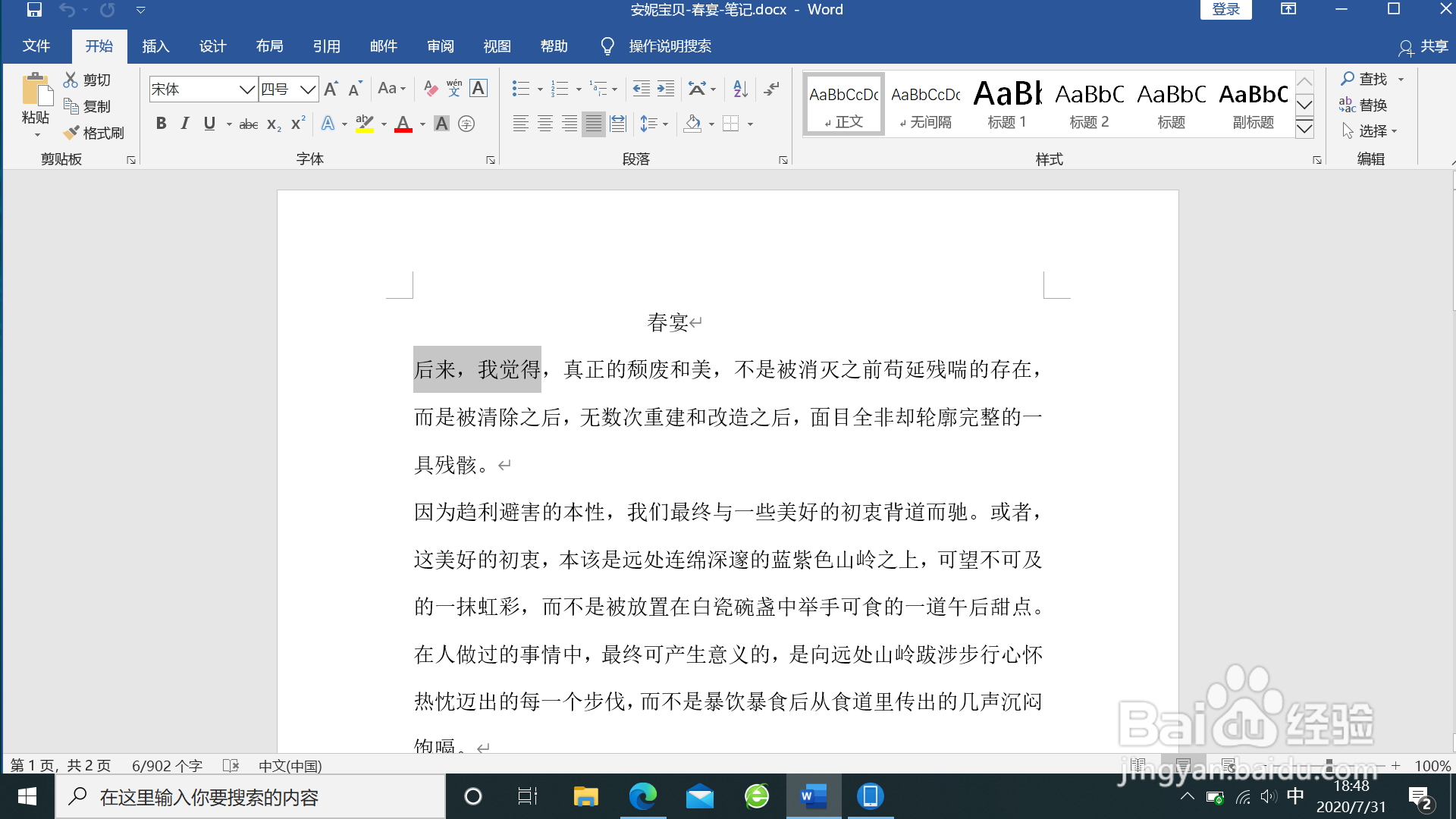
Task: Click the Undo arrow icon
Action: pos(67,10)
